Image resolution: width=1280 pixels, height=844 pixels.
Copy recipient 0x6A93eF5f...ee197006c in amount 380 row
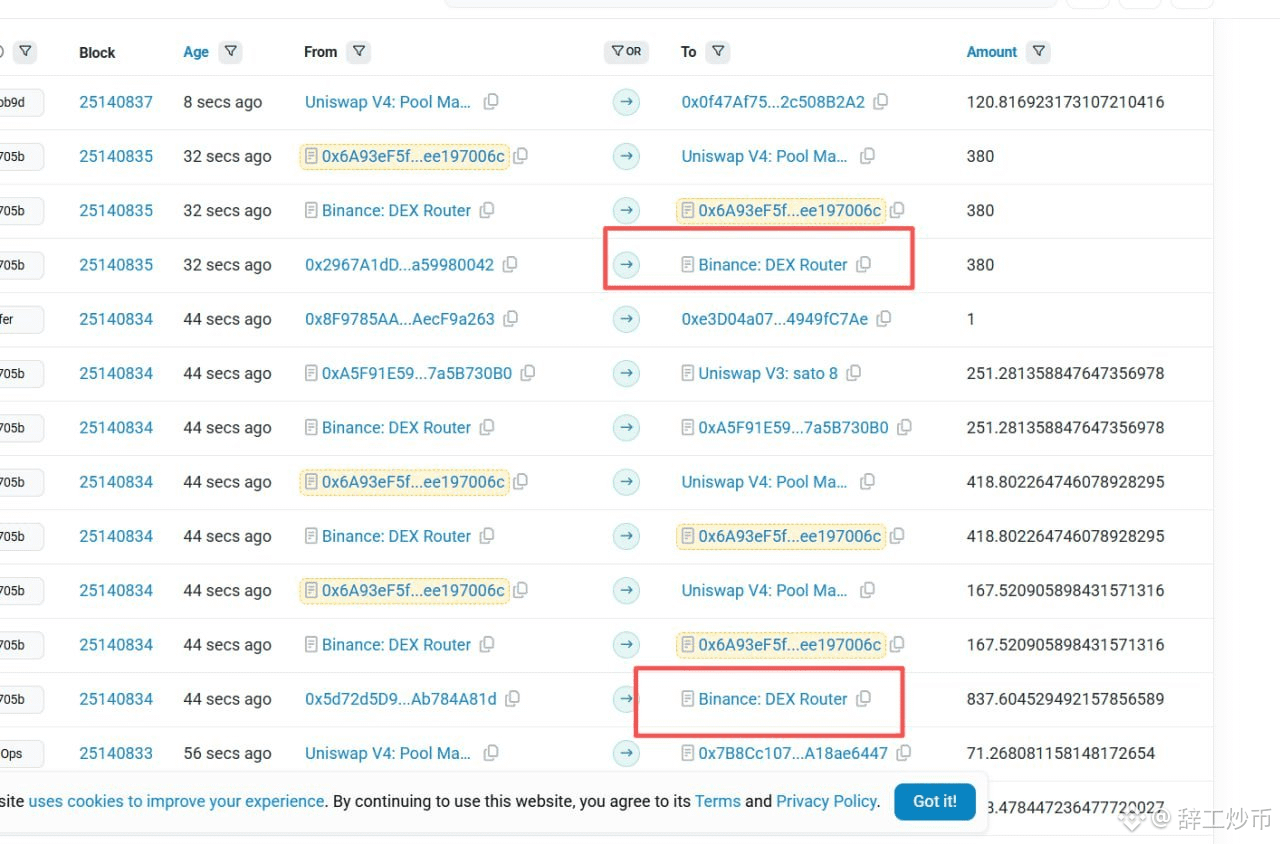pos(897,210)
